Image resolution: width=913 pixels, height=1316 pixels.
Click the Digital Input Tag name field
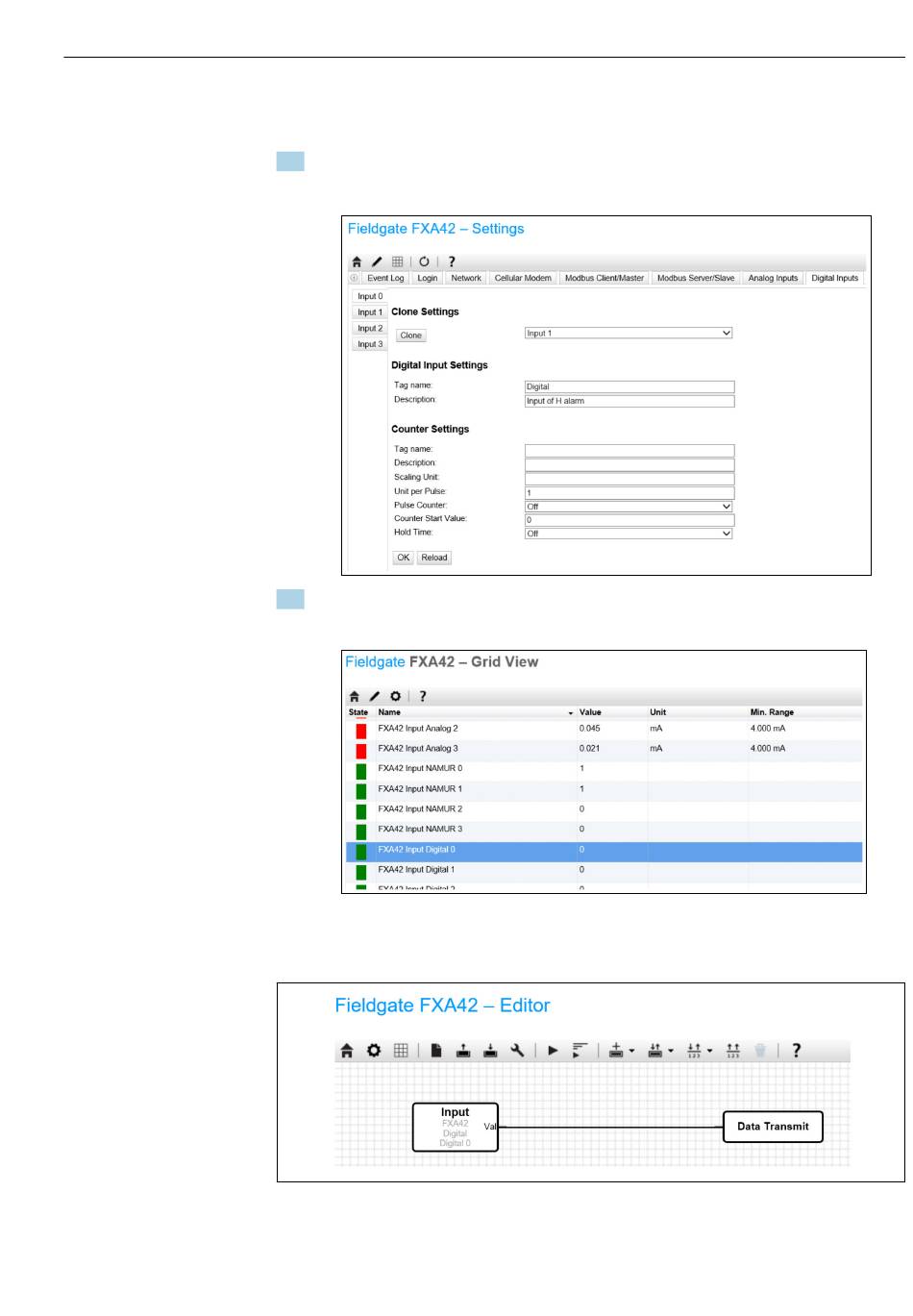pos(629,386)
